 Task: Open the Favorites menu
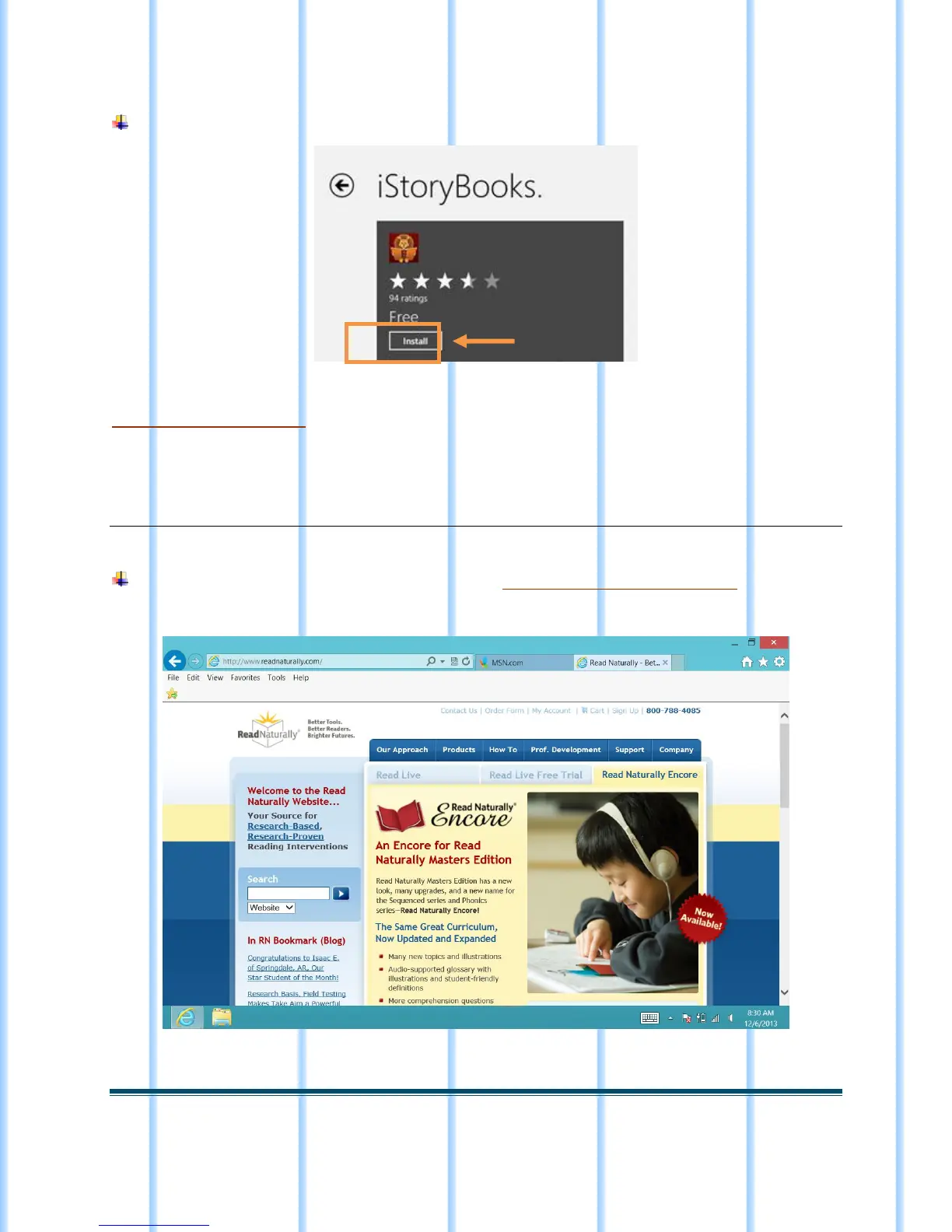coord(245,677)
